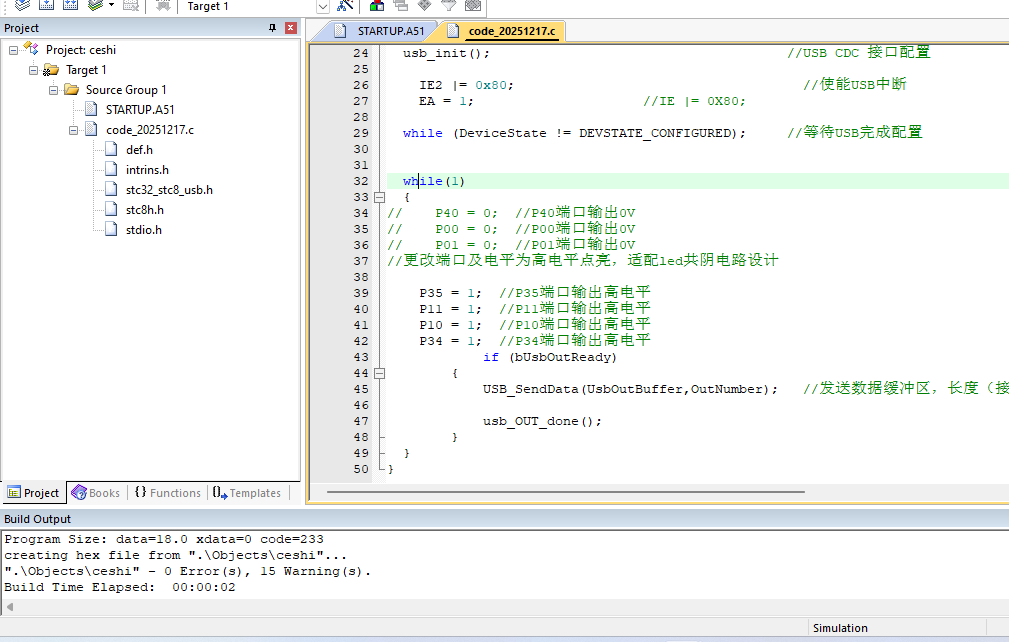Open the Functions panel tab

(x=167, y=493)
